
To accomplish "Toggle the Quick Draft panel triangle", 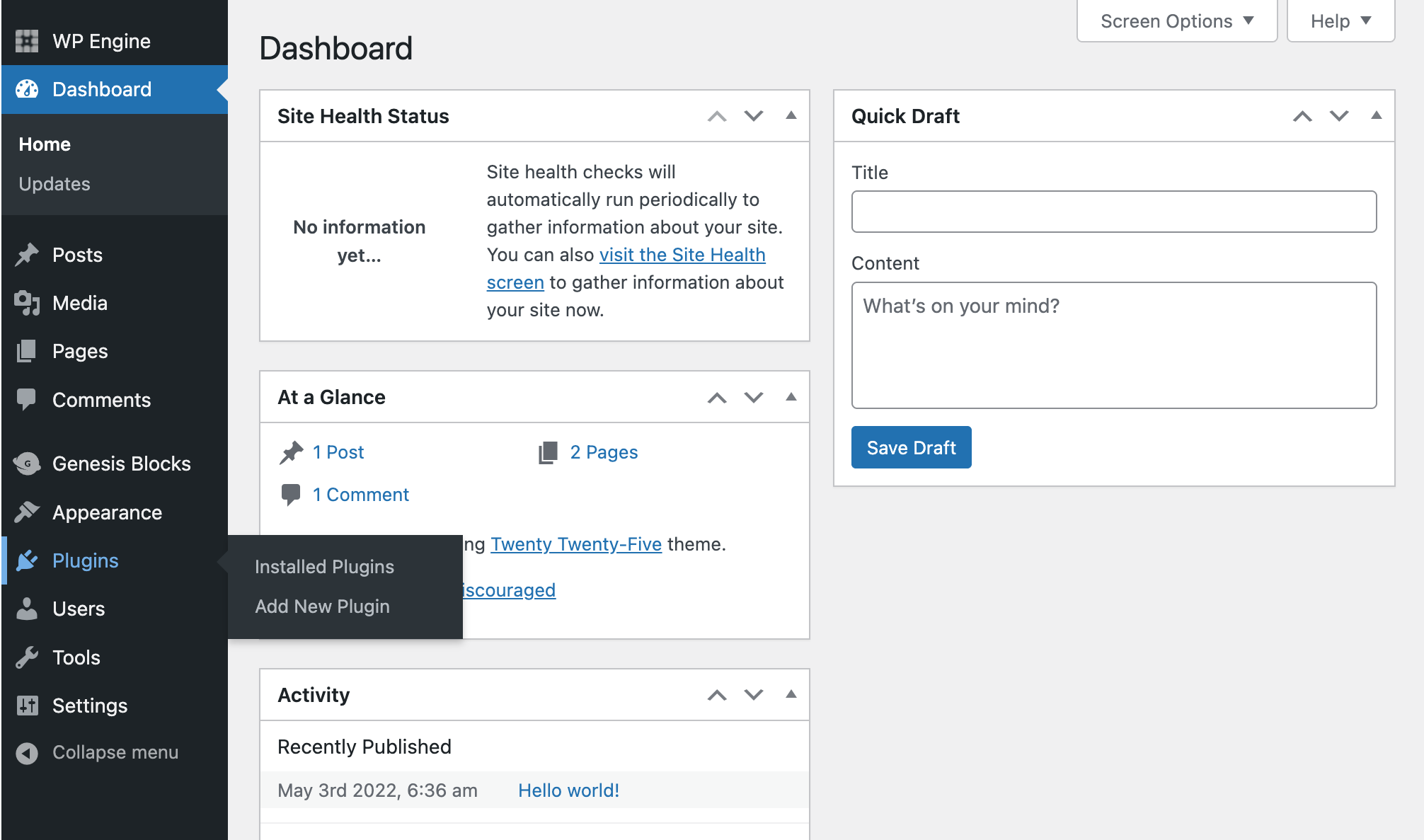I will click(1376, 116).
